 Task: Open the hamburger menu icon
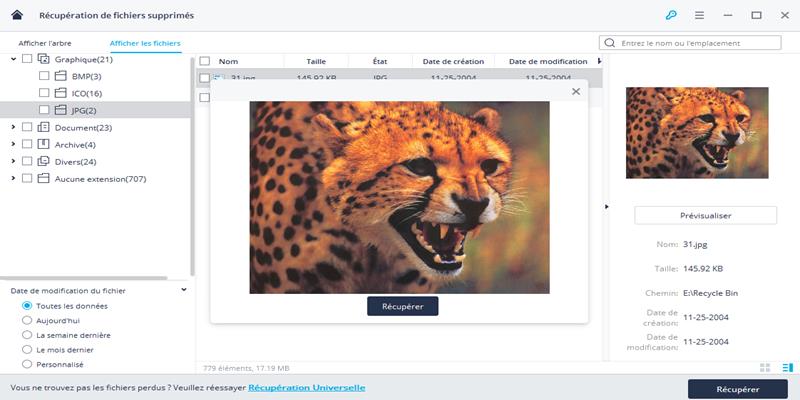pyautogui.click(x=699, y=16)
